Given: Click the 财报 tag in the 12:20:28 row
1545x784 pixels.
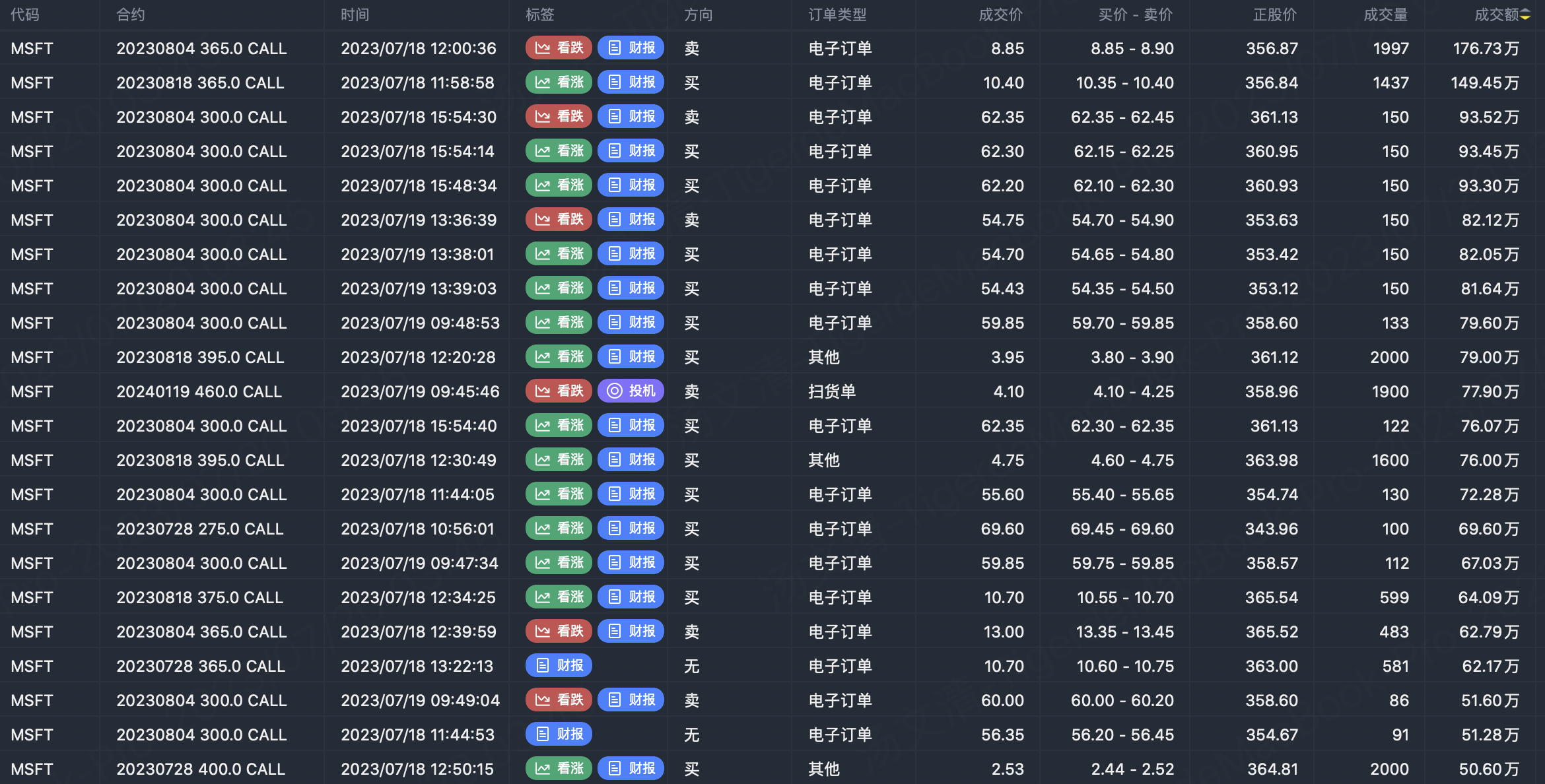Looking at the screenshot, I should 631,356.
